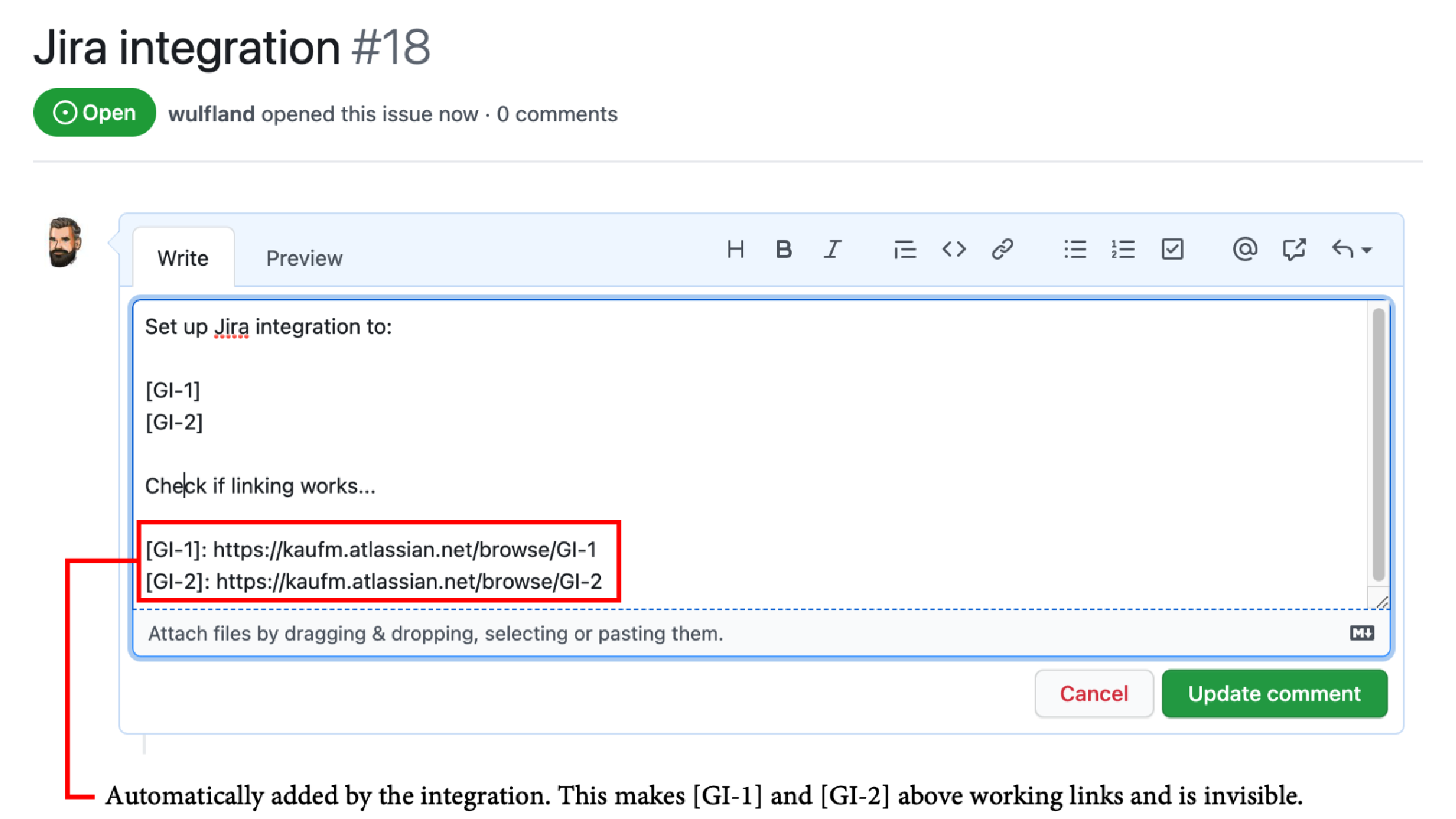1456x819 pixels.
Task: Click the [GI-2] reference line in editor
Action: point(174,422)
